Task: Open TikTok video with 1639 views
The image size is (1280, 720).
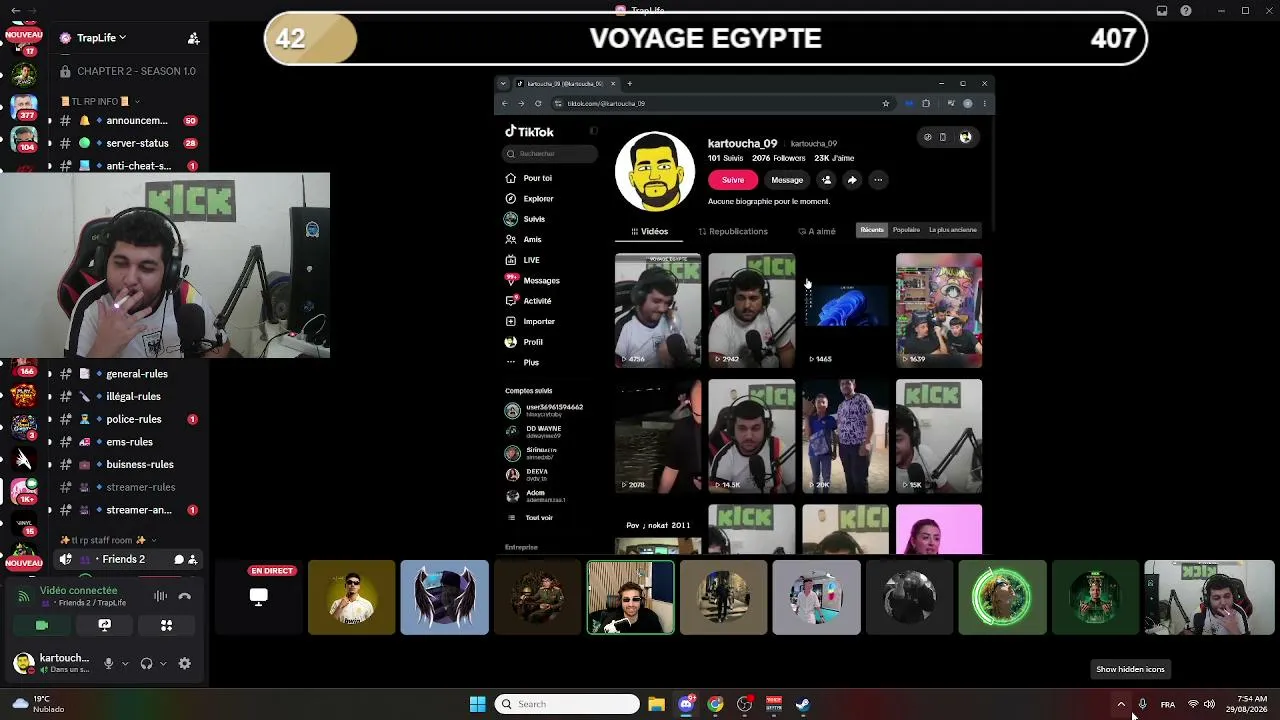Action: [939, 310]
